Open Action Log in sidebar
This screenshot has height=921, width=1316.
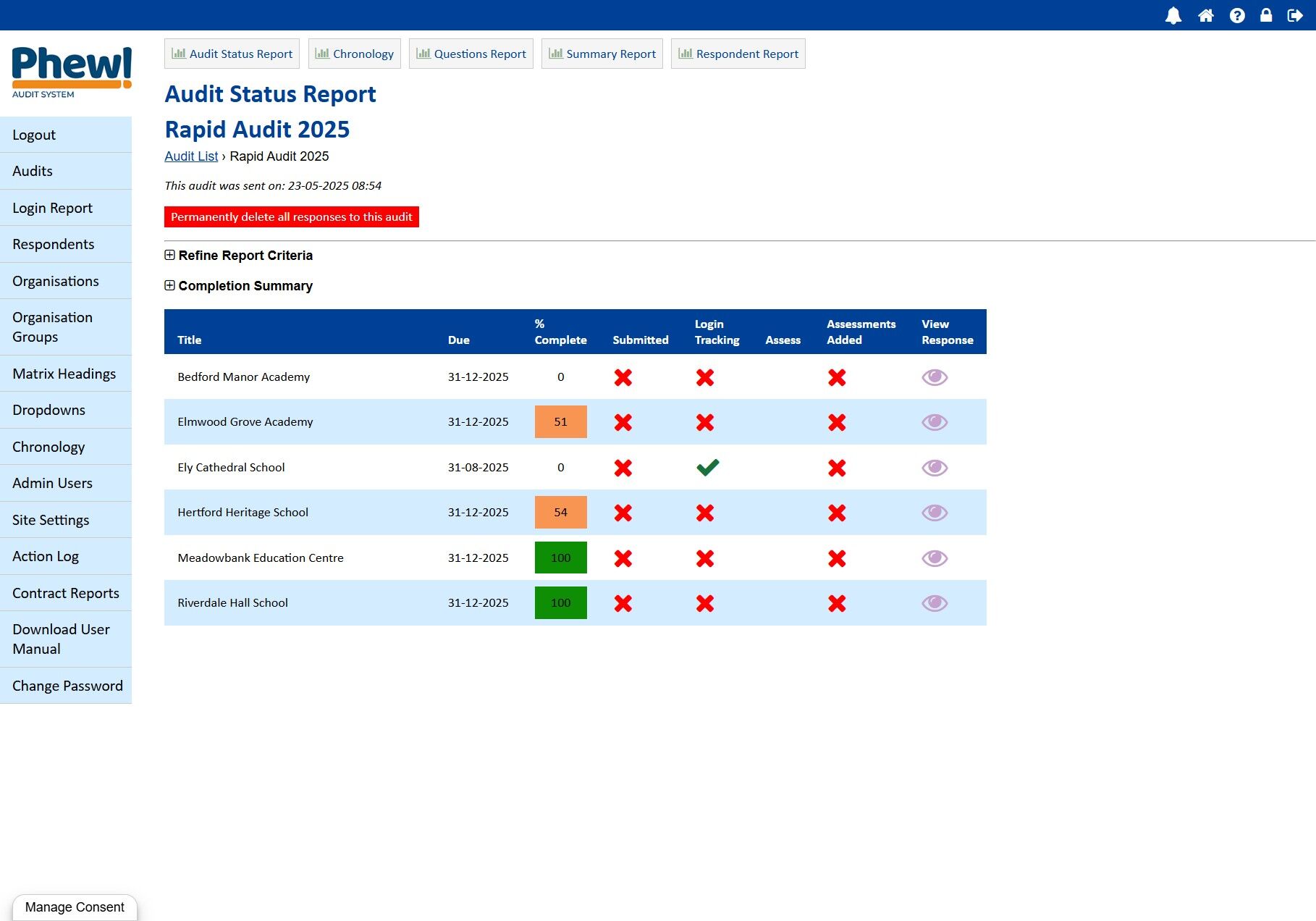click(x=66, y=556)
